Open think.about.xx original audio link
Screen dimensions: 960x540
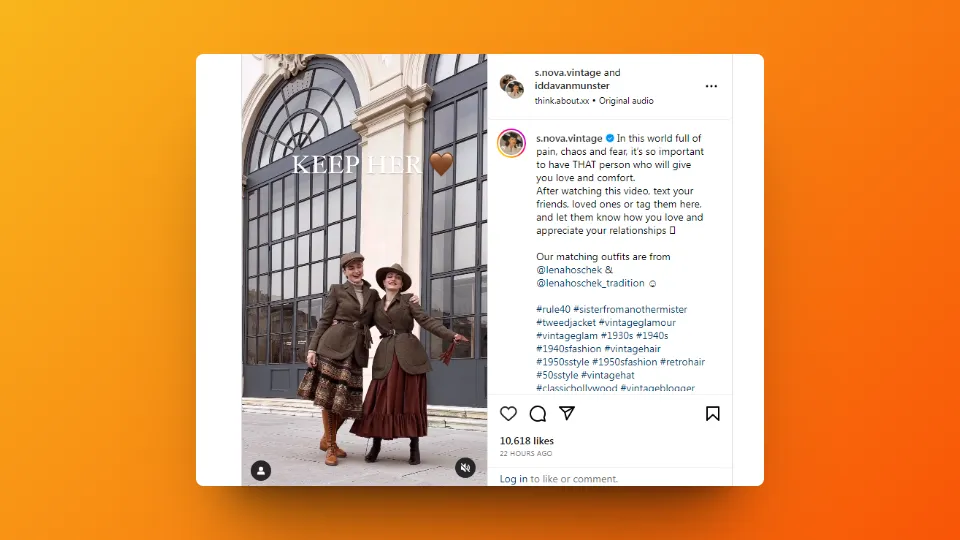coord(594,101)
